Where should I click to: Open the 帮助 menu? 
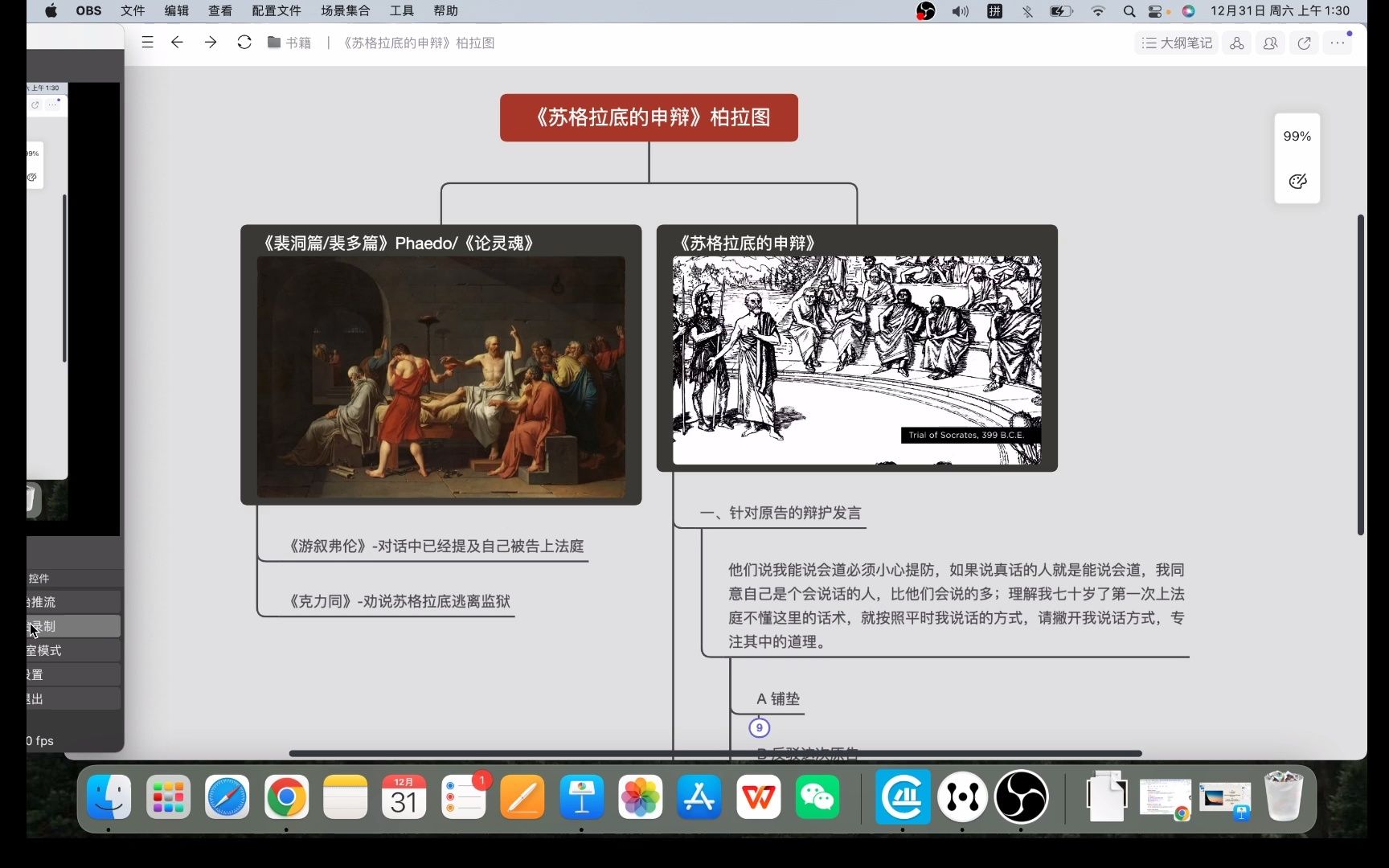point(445,10)
